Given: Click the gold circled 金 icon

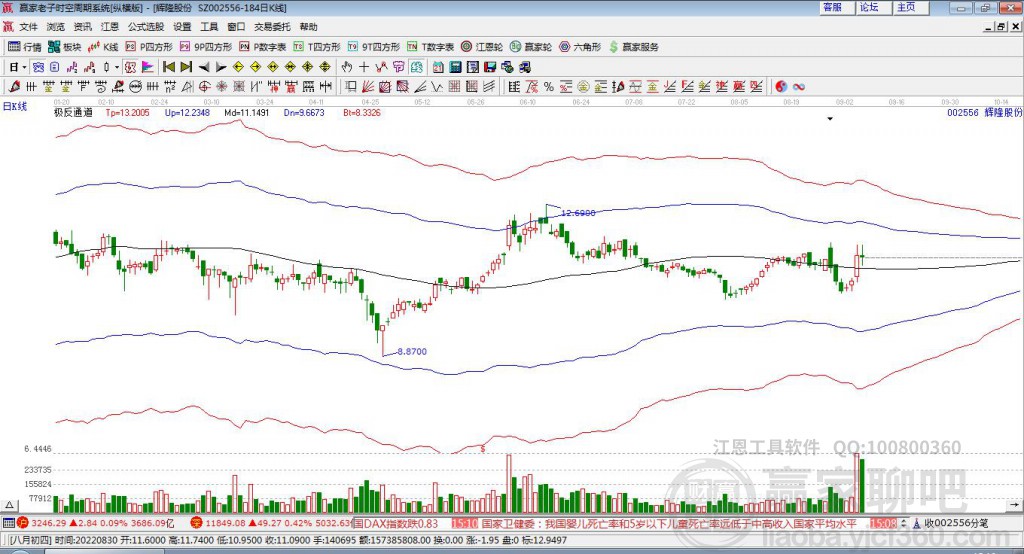Looking at the screenshot, I should pos(583,86).
